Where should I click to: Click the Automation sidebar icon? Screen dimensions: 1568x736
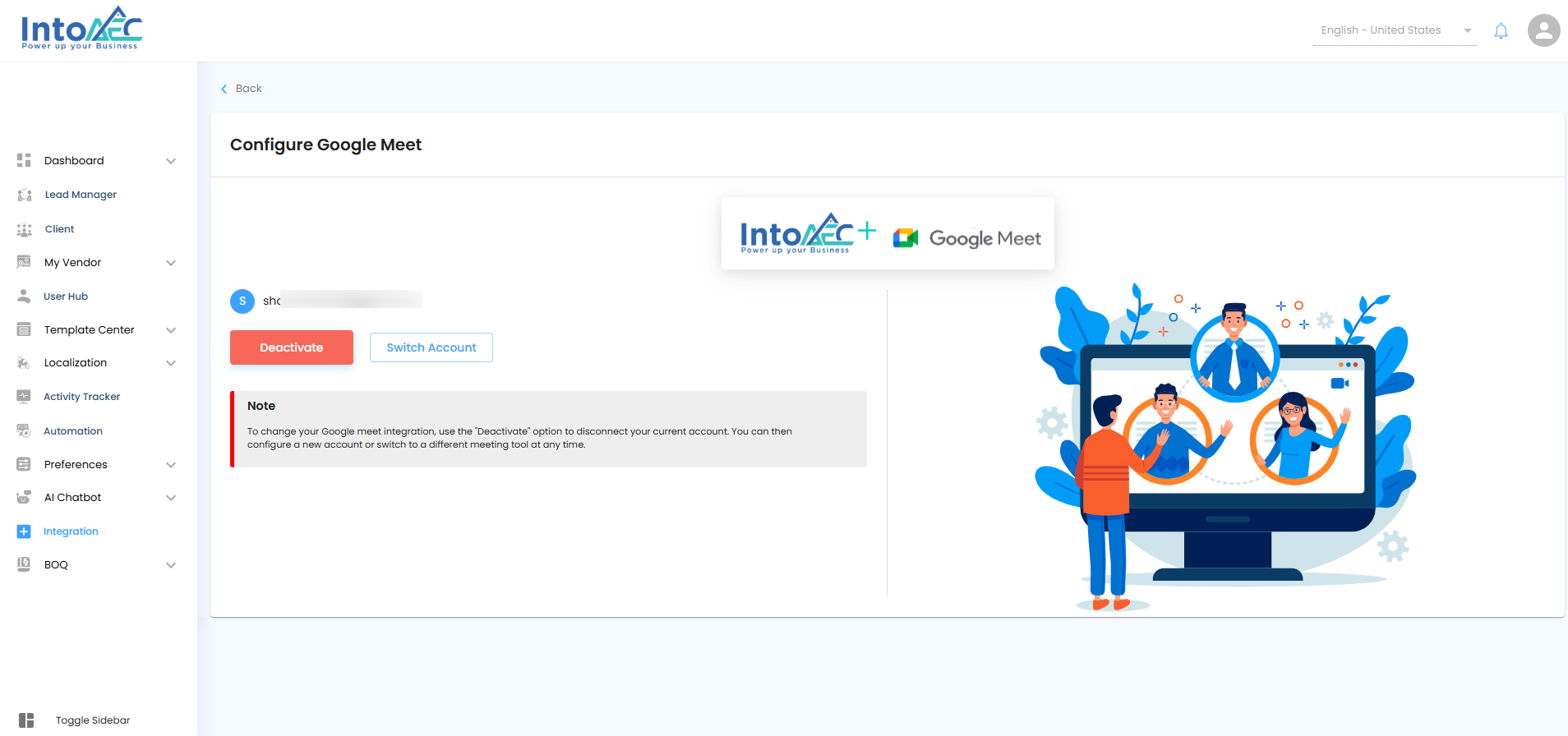pos(24,431)
